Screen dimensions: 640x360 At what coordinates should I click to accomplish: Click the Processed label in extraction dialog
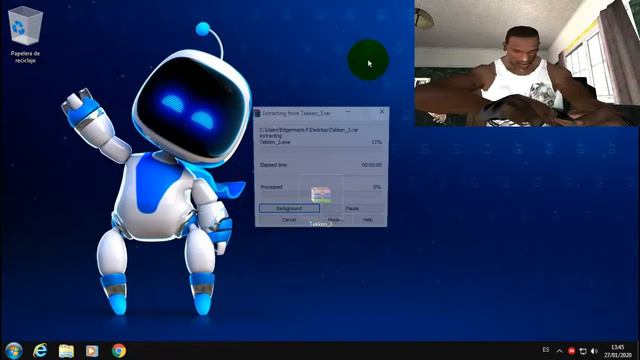pos(271,187)
